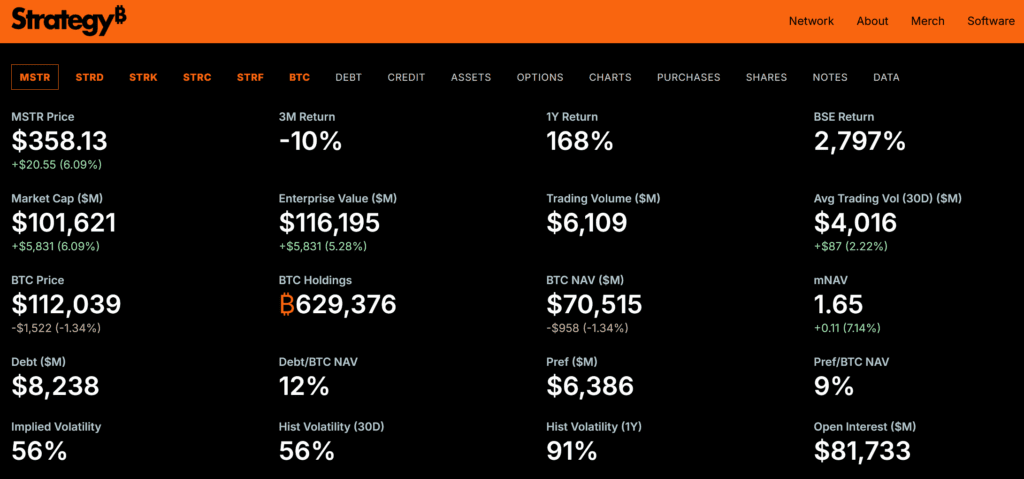
Task: Click the Enterprise Value figure $116,195
Action: (329, 223)
